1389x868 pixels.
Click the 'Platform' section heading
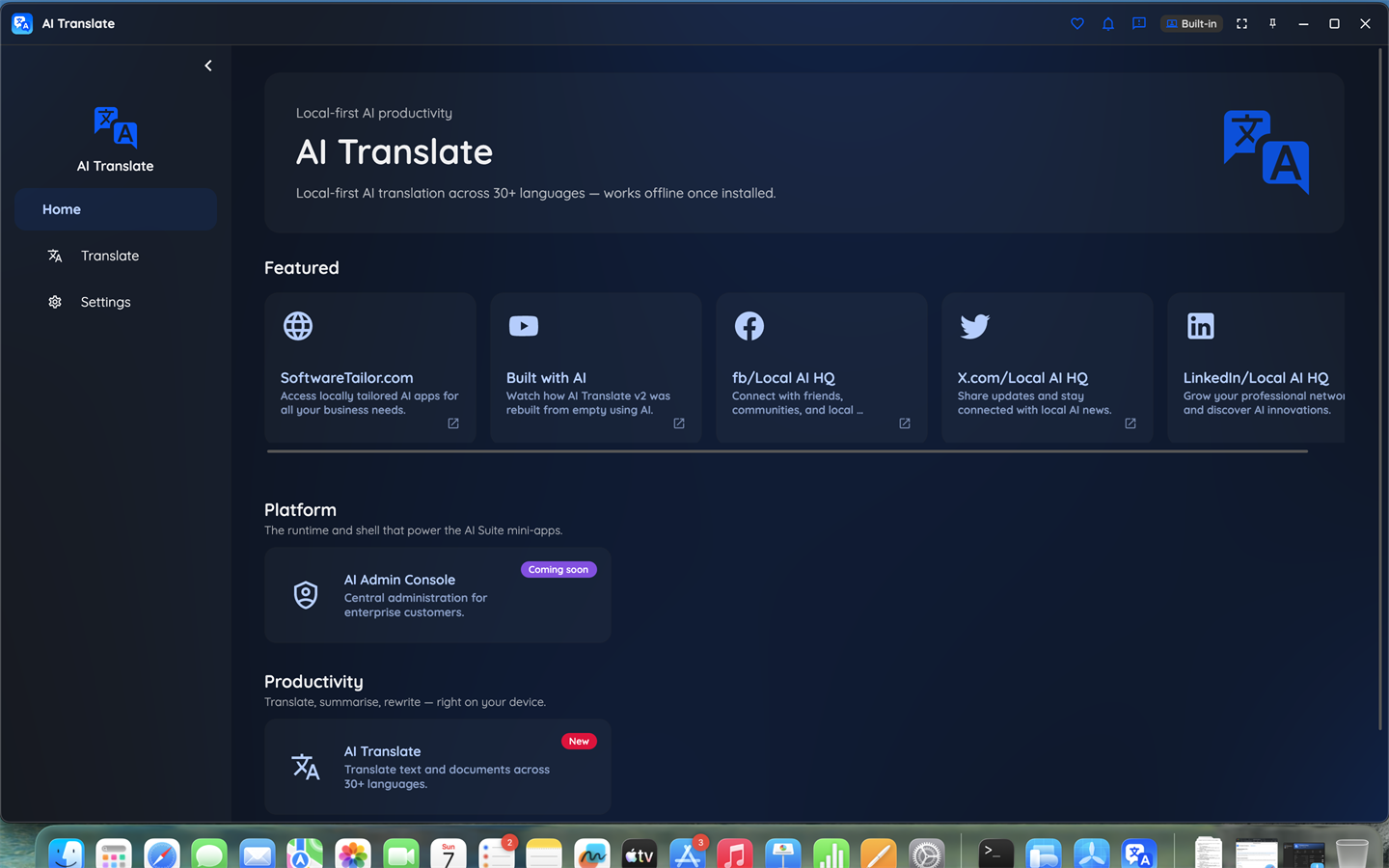click(x=300, y=510)
